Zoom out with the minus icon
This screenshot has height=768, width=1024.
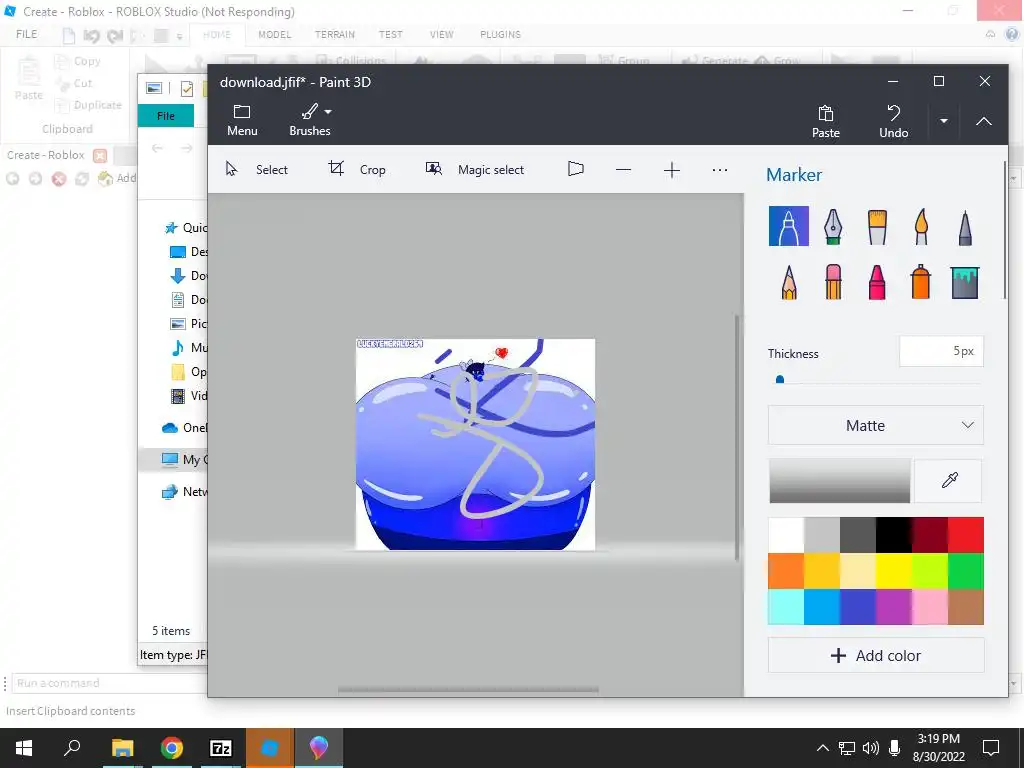623,170
